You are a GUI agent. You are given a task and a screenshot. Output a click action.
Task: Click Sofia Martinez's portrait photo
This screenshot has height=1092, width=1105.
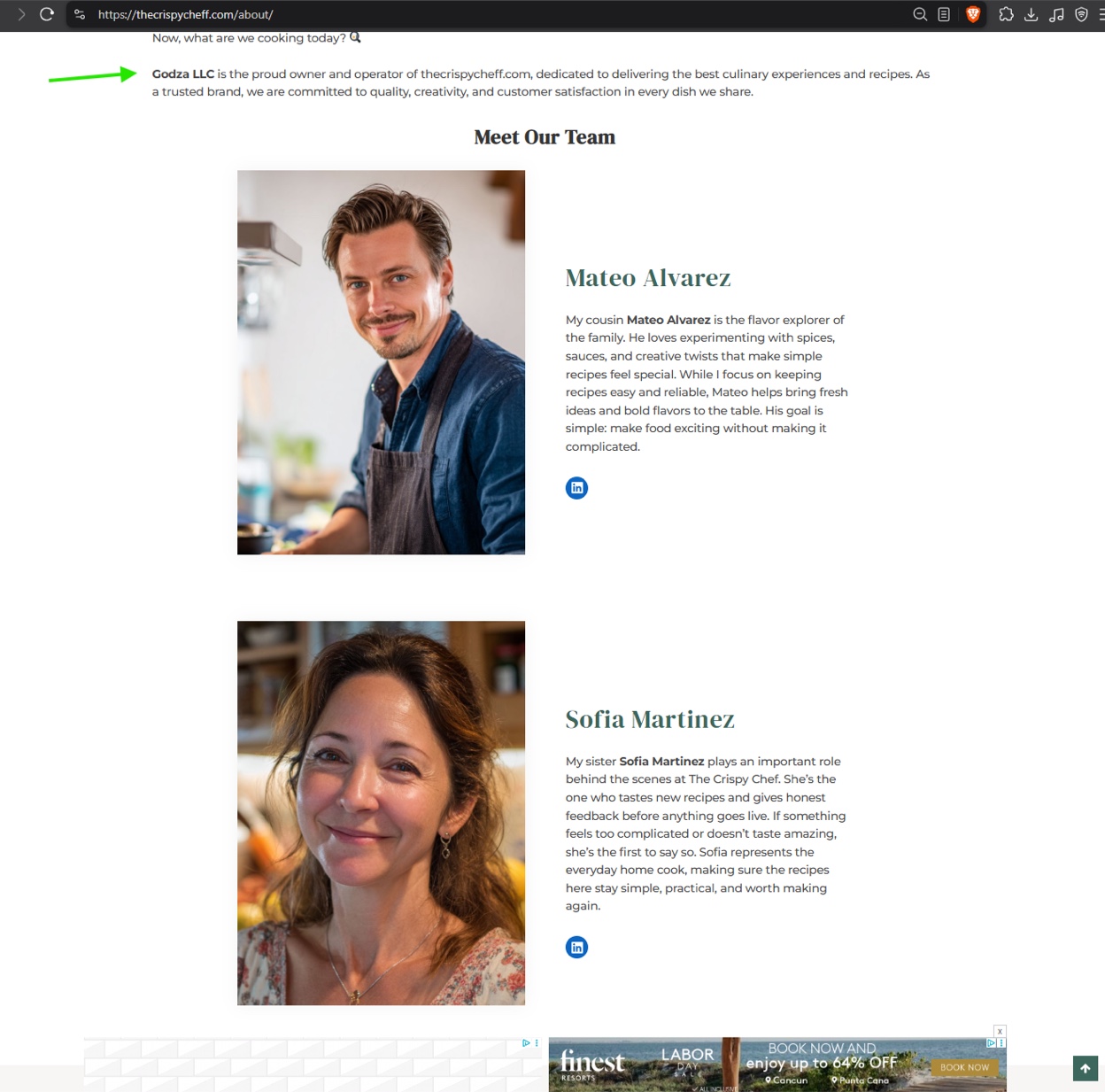(x=381, y=813)
